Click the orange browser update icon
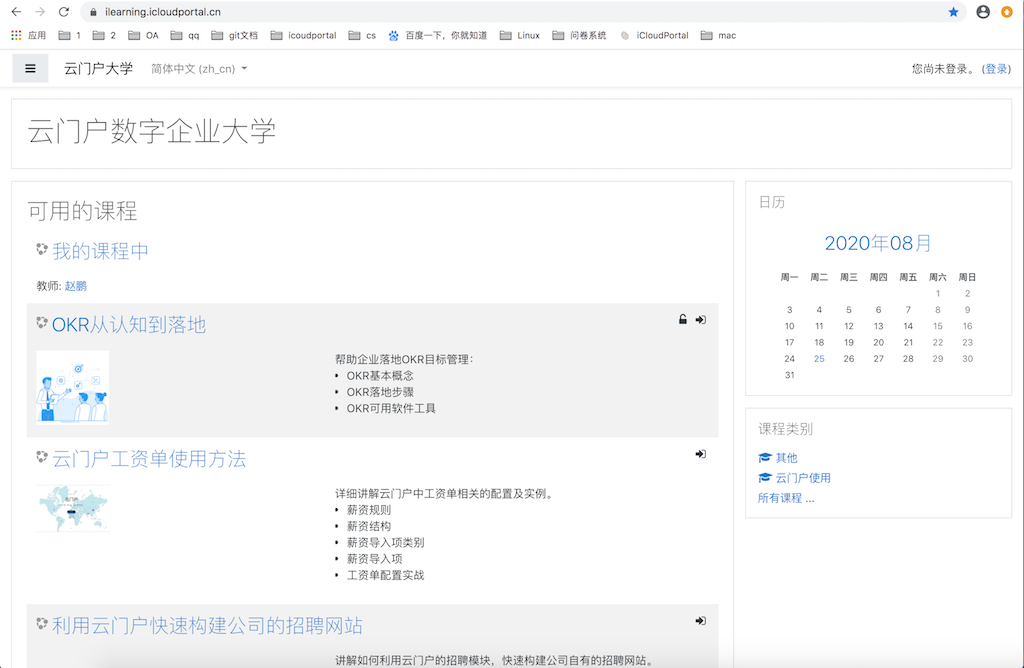The width and height of the screenshot is (1024, 668). tap(1006, 12)
